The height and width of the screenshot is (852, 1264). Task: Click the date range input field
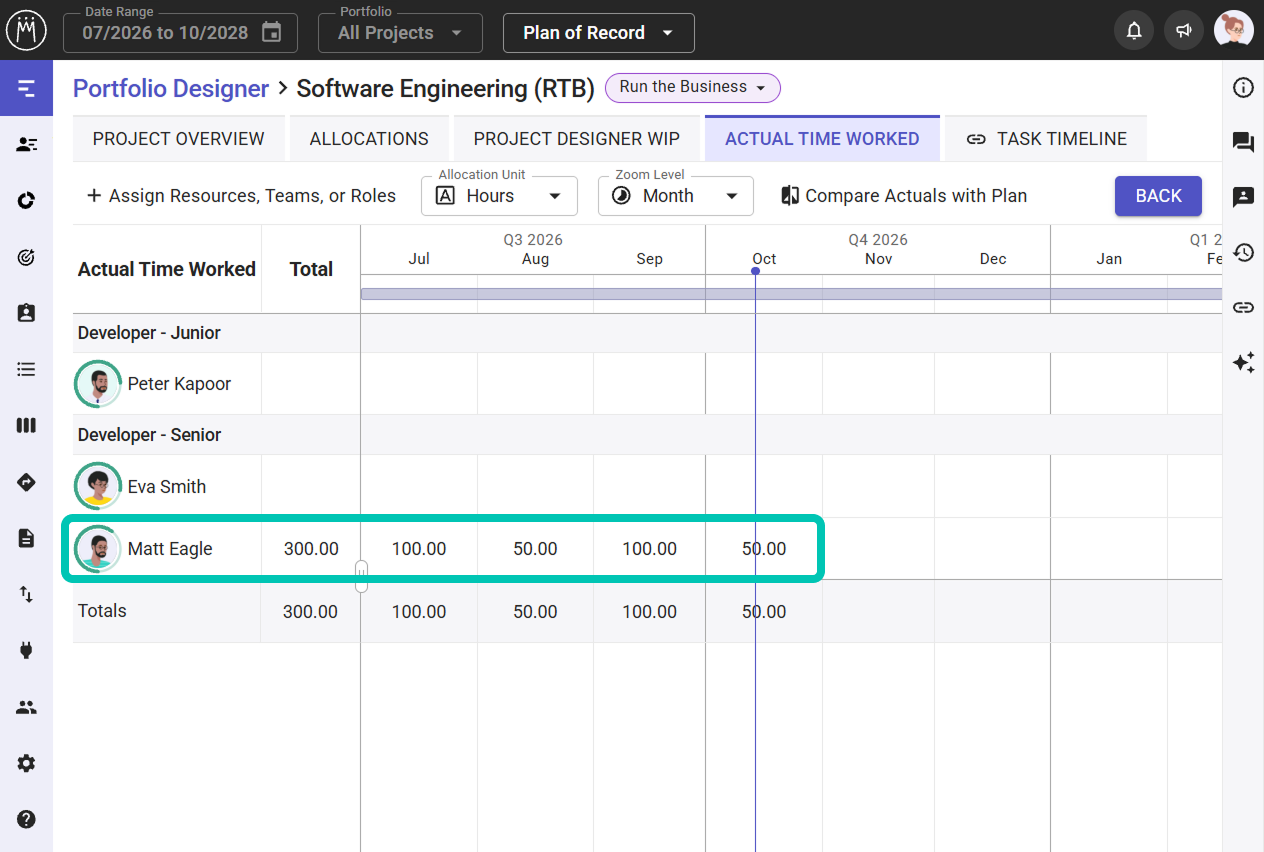180,33
